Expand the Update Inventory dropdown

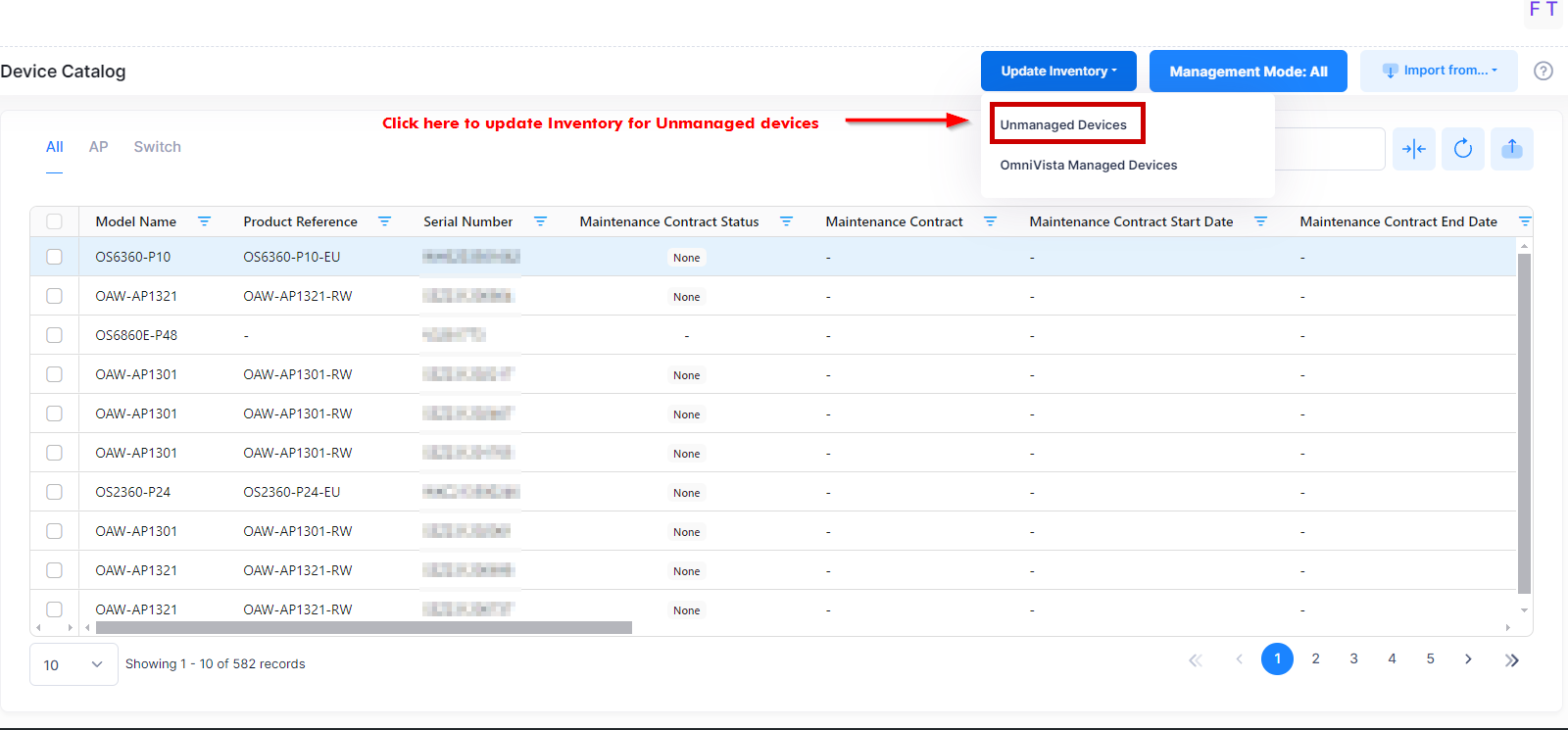(x=1057, y=72)
